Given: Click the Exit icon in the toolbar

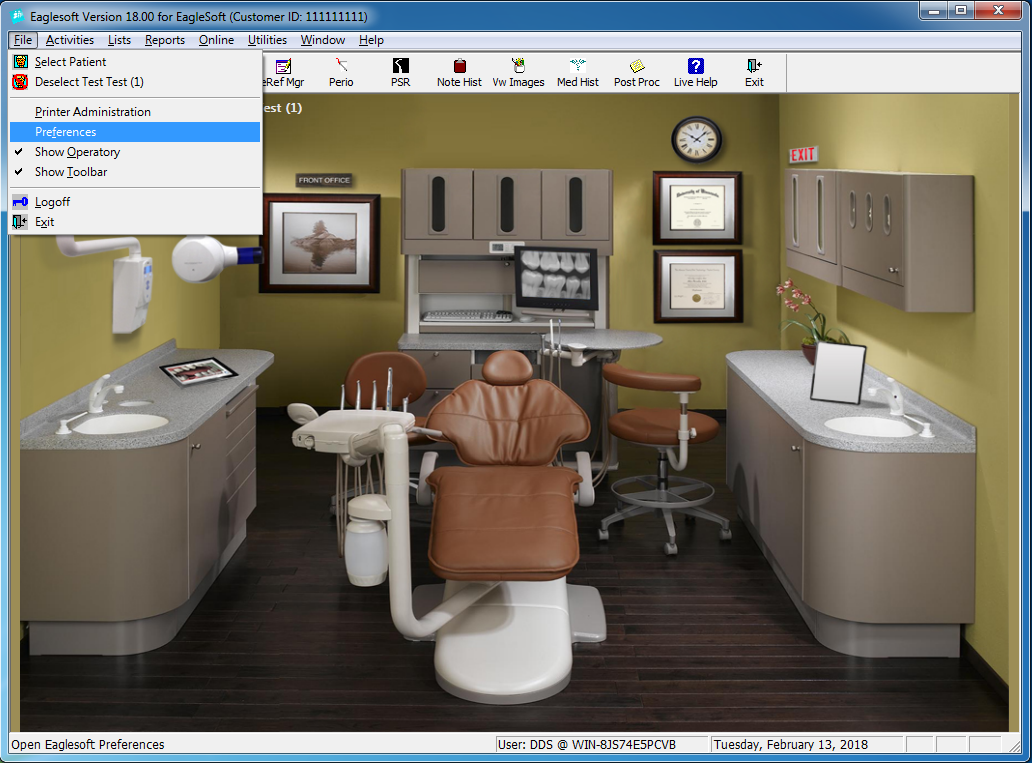Looking at the screenshot, I should tap(754, 72).
